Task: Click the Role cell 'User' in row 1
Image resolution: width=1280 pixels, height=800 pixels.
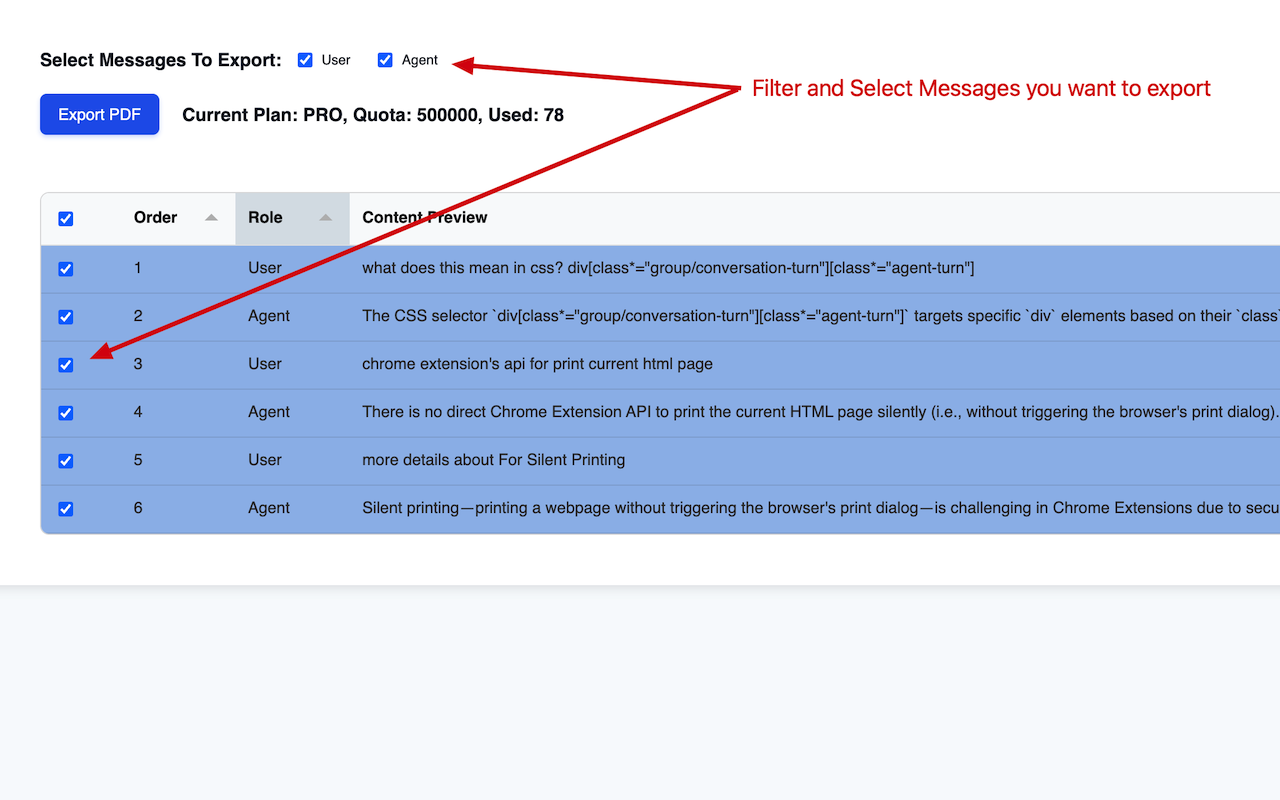Action: coord(265,268)
